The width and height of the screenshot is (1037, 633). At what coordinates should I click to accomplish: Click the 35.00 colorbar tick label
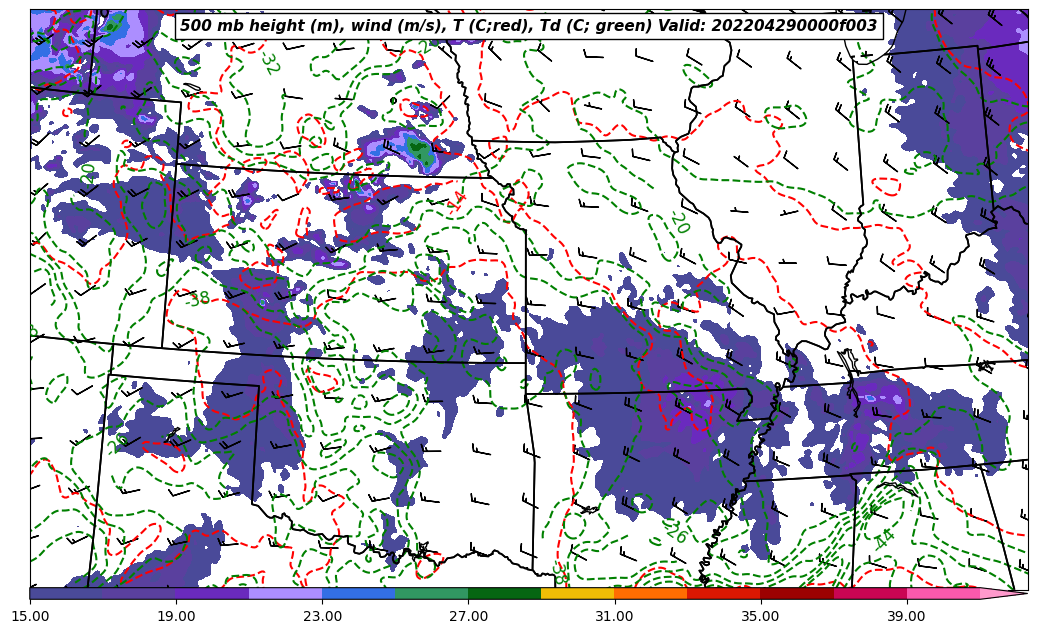pyautogui.click(x=760, y=616)
